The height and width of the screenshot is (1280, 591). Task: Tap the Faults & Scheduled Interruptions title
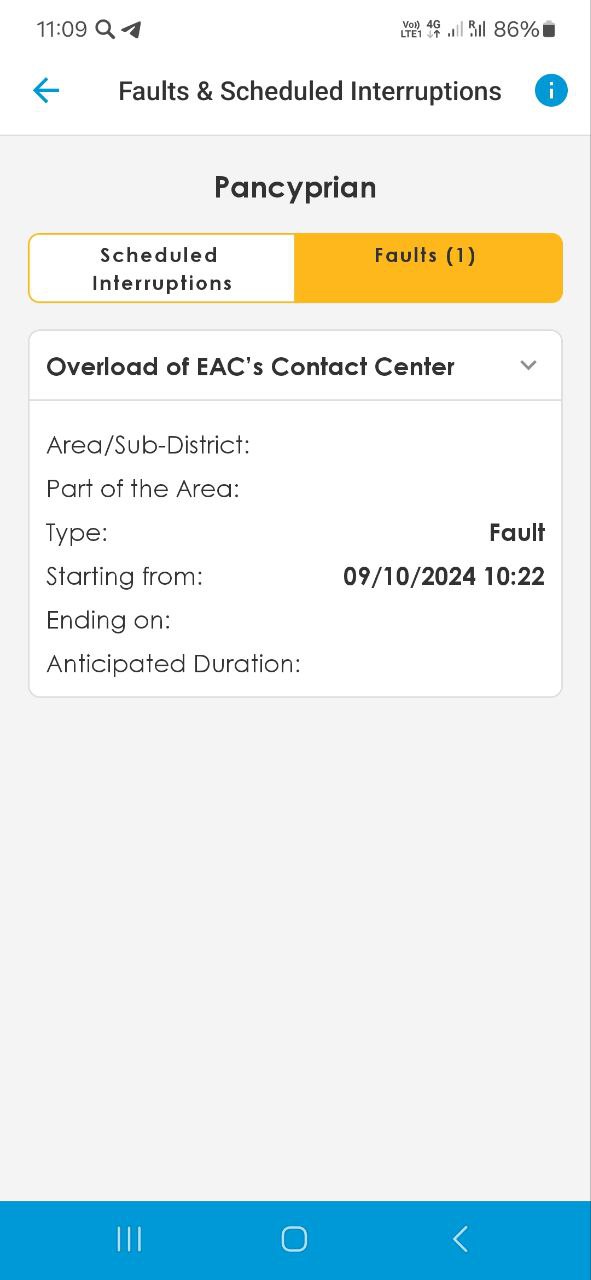310,91
